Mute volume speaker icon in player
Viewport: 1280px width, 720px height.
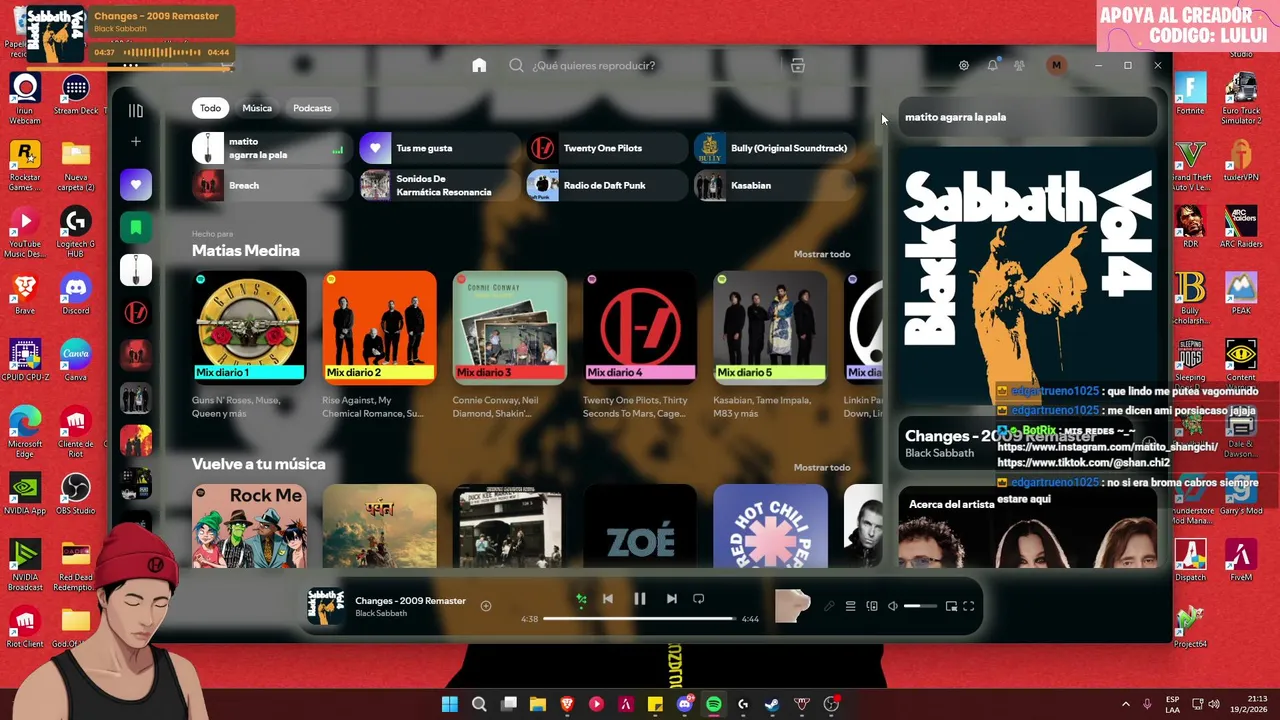point(893,606)
